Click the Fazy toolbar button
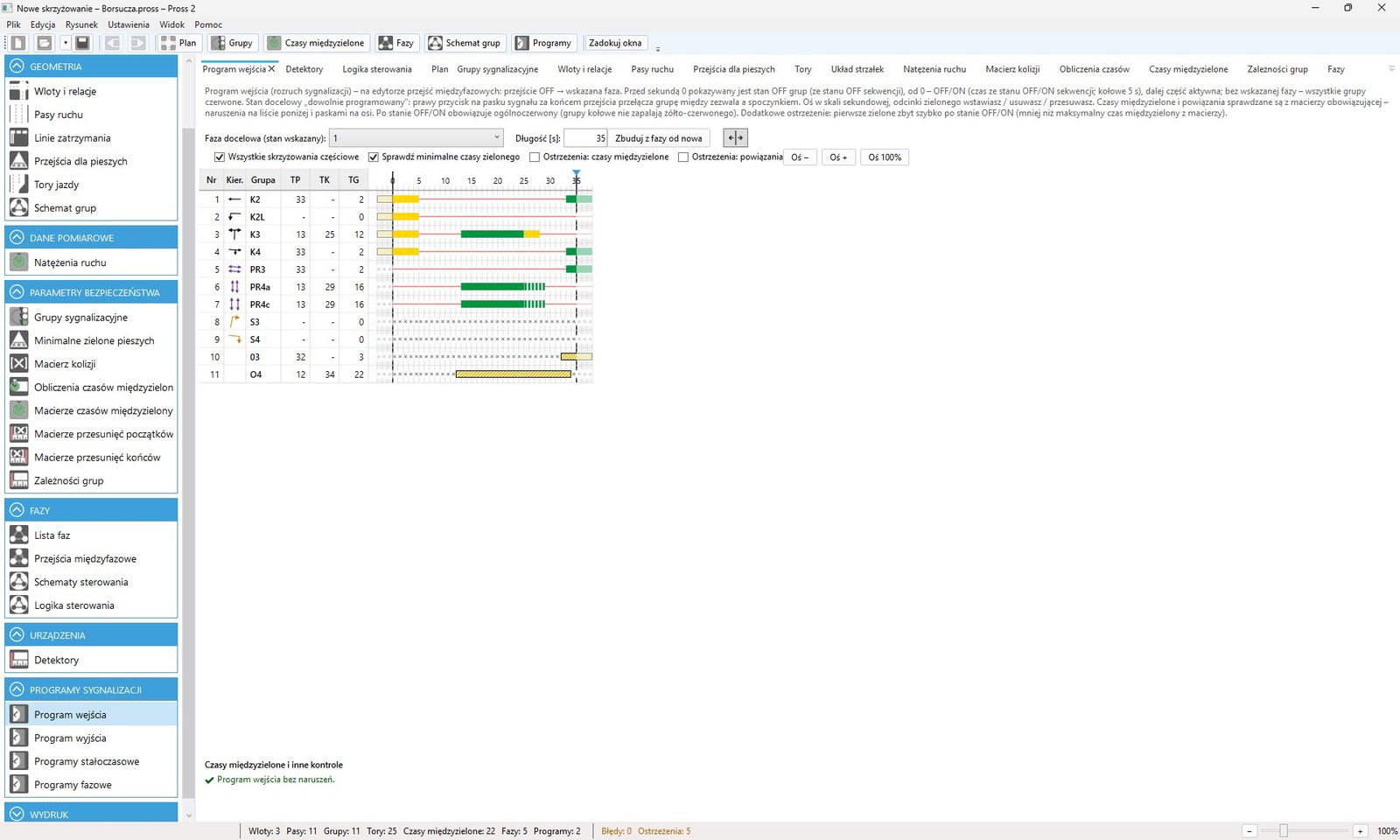The width and height of the screenshot is (1400, 840). (x=395, y=43)
